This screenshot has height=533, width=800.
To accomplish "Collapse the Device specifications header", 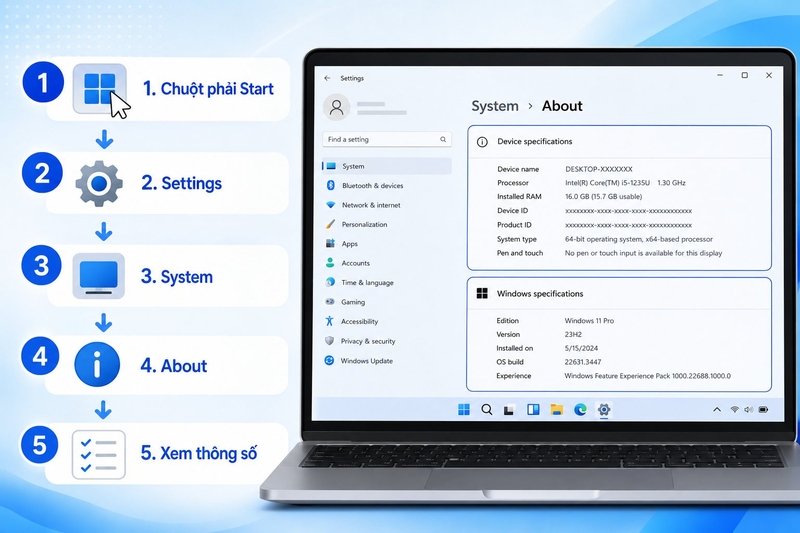I will coord(619,142).
